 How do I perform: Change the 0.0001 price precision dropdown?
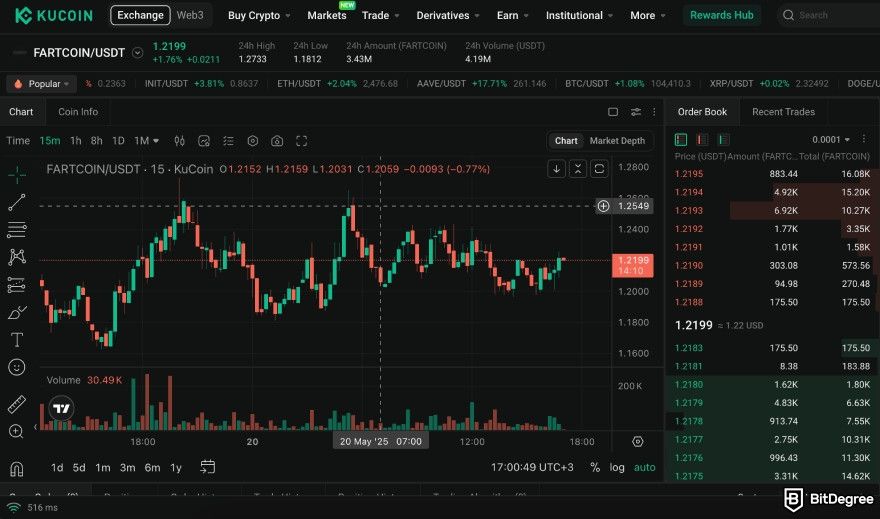[831, 139]
